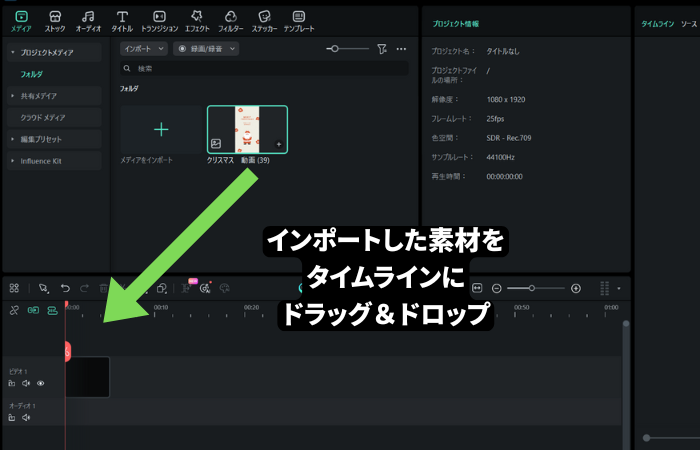The height and width of the screenshot is (450, 700).
Task: Click the 44100Hz sample rate value
Action: point(500,157)
